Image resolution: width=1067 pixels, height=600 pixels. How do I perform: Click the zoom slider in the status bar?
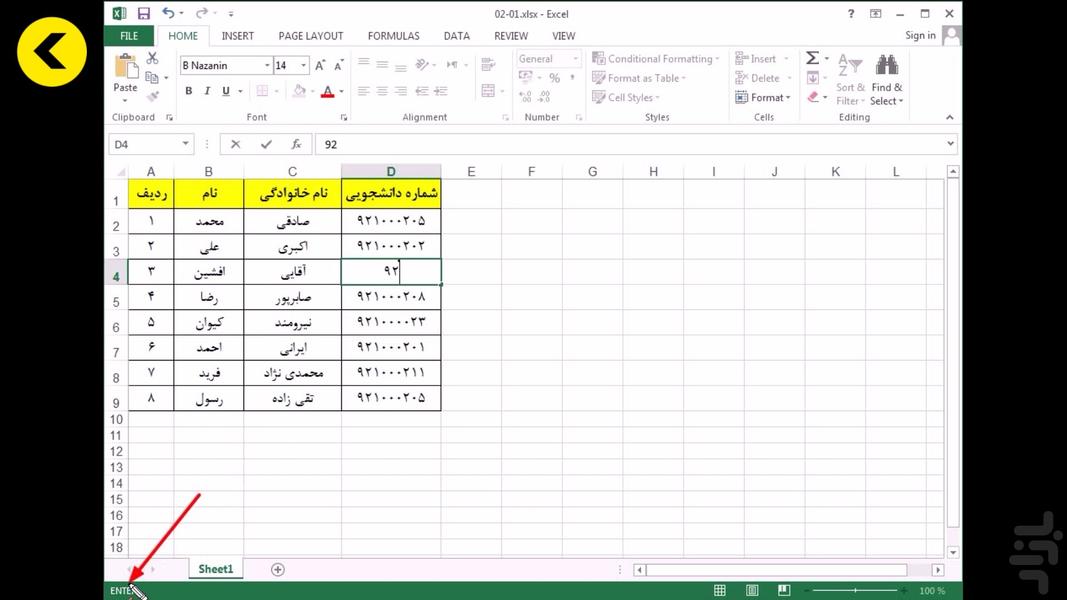pyautogui.click(x=855, y=591)
